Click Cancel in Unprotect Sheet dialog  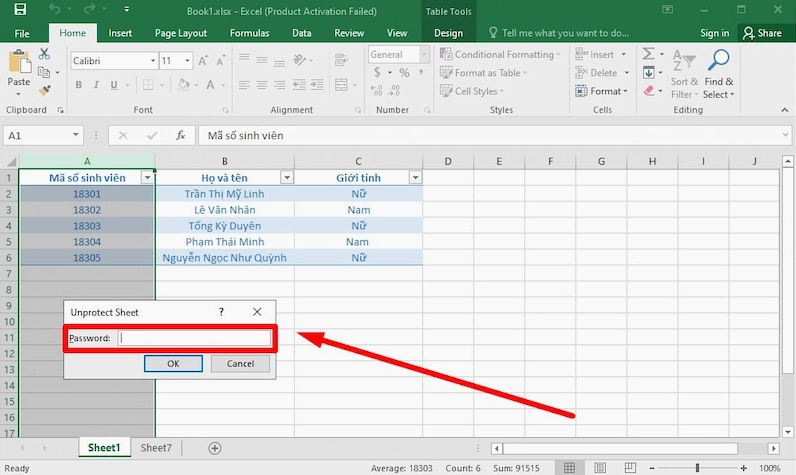tap(240, 363)
